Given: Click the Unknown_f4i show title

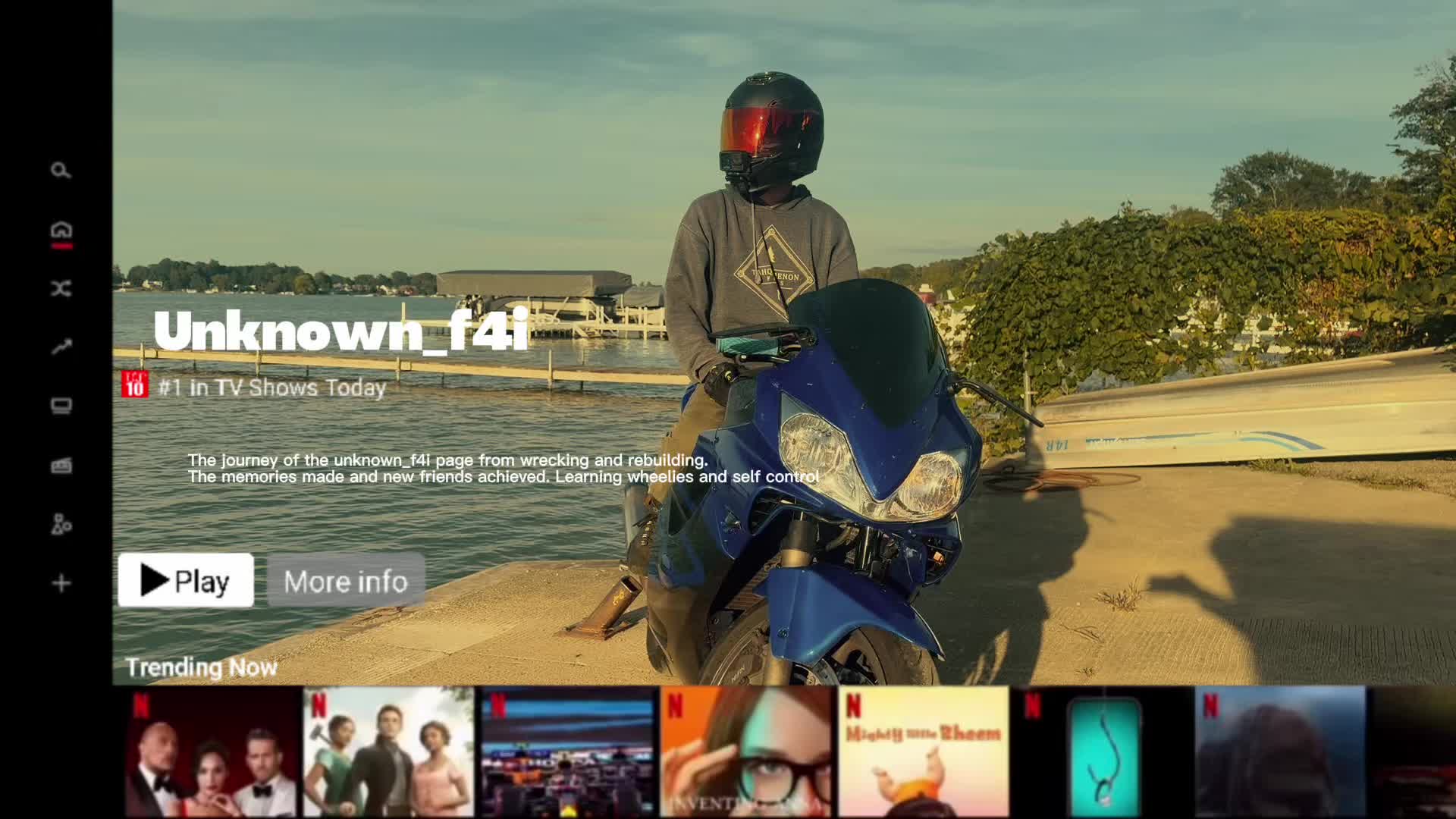Looking at the screenshot, I should 340,331.
